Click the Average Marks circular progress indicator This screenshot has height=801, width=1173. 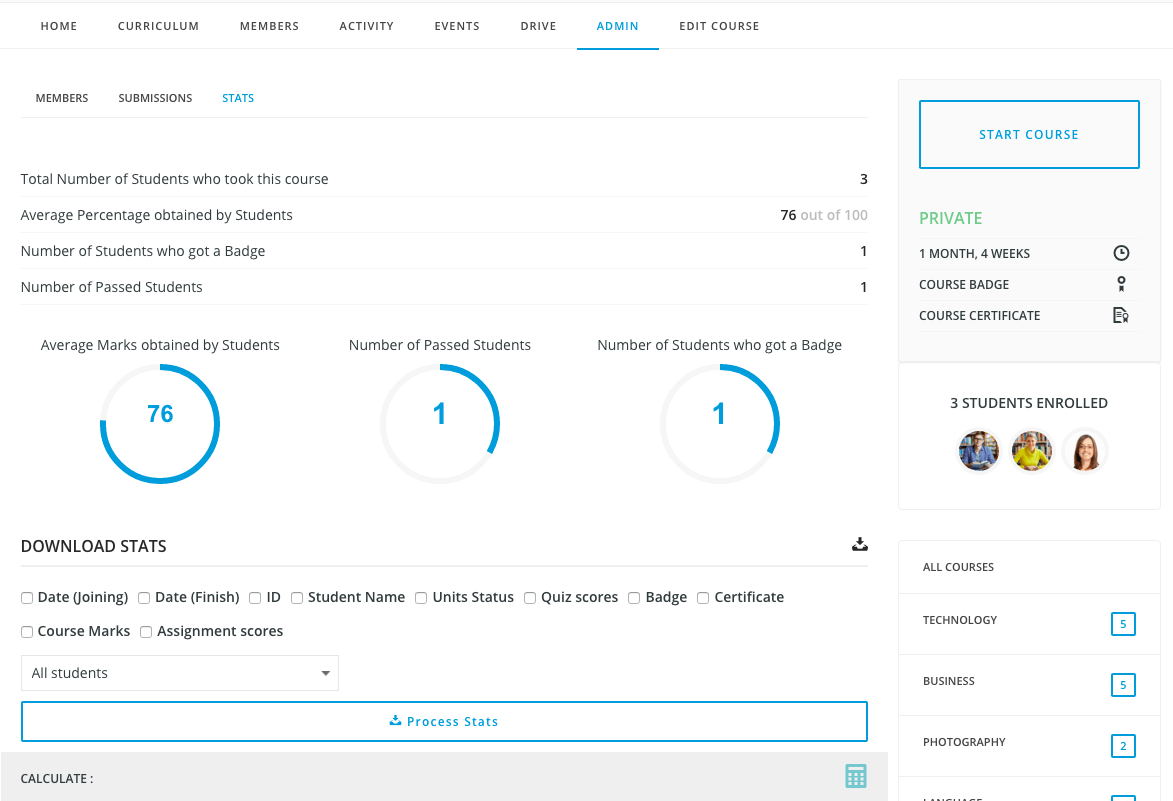[x=160, y=424]
